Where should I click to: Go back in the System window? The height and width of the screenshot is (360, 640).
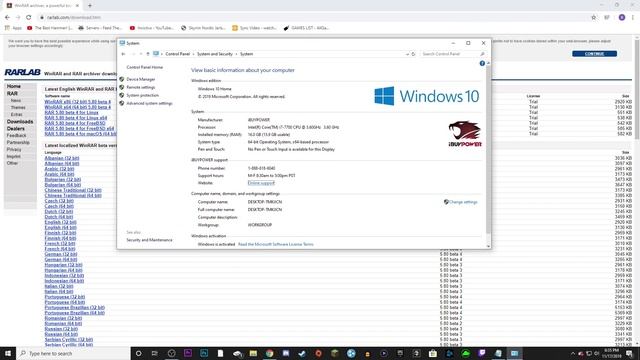(123, 54)
